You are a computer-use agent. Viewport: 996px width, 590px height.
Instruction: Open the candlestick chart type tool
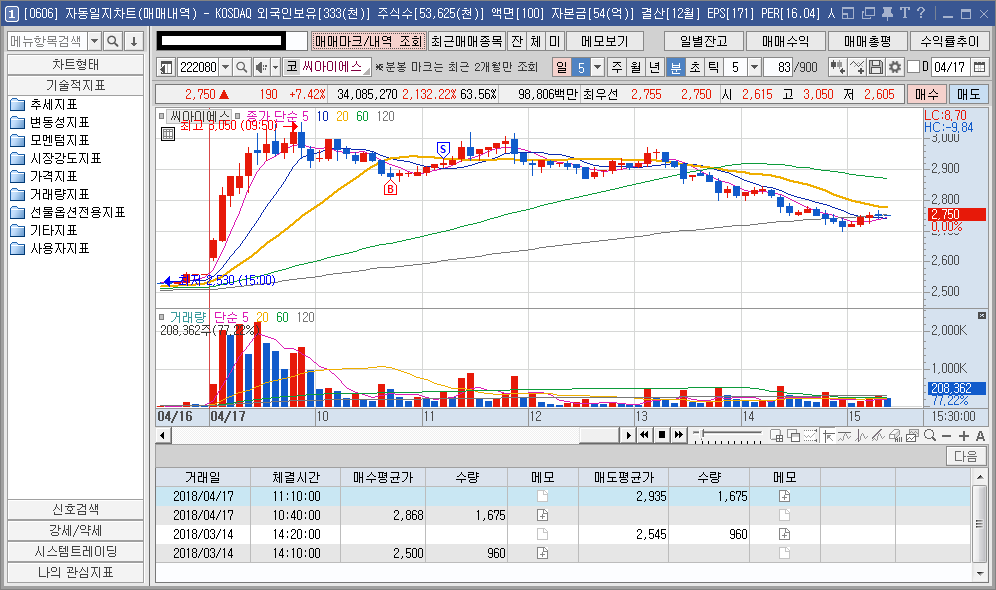(x=837, y=67)
